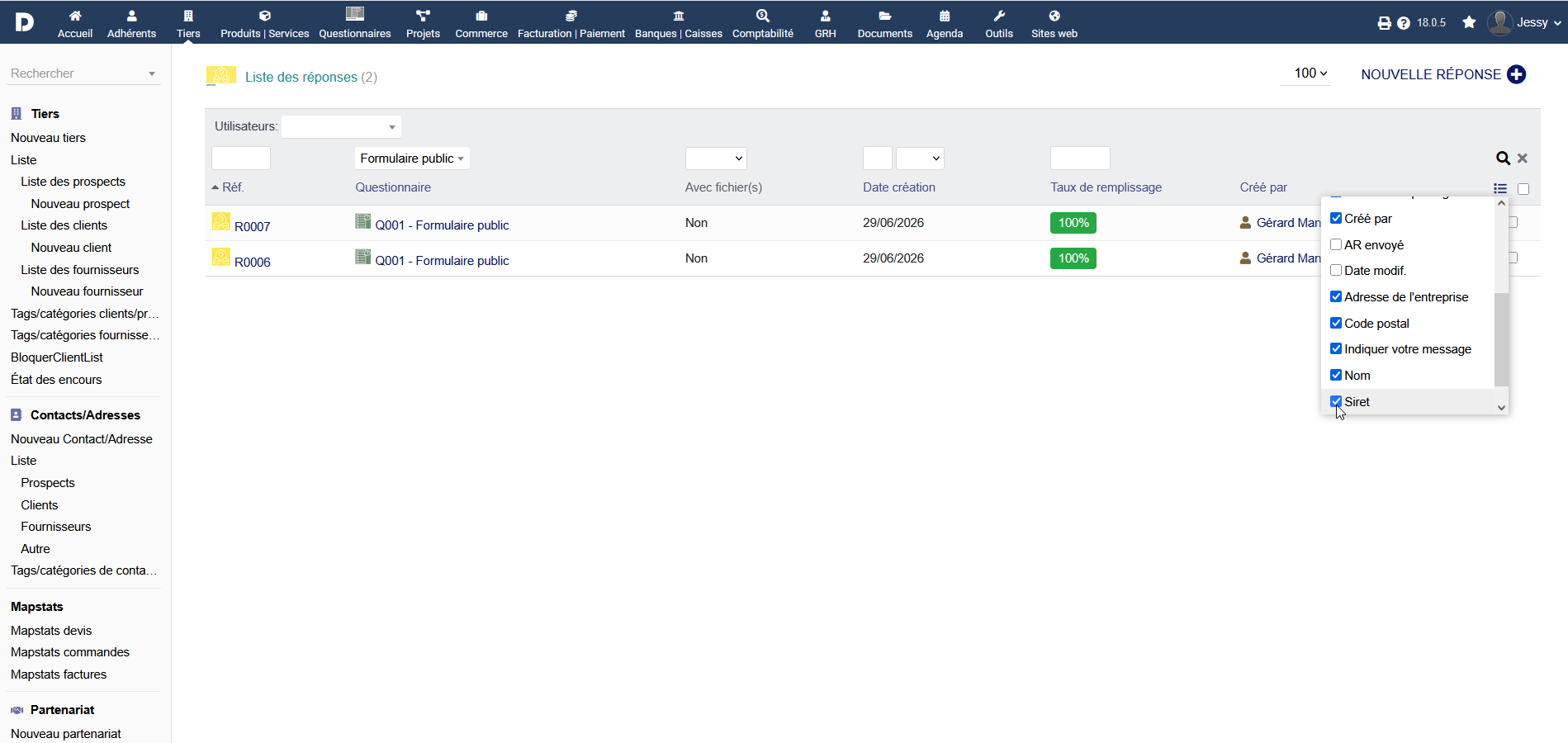This screenshot has height=743, width=1568.
Task: Open the Comptabilité menu
Action: [x=763, y=23]
